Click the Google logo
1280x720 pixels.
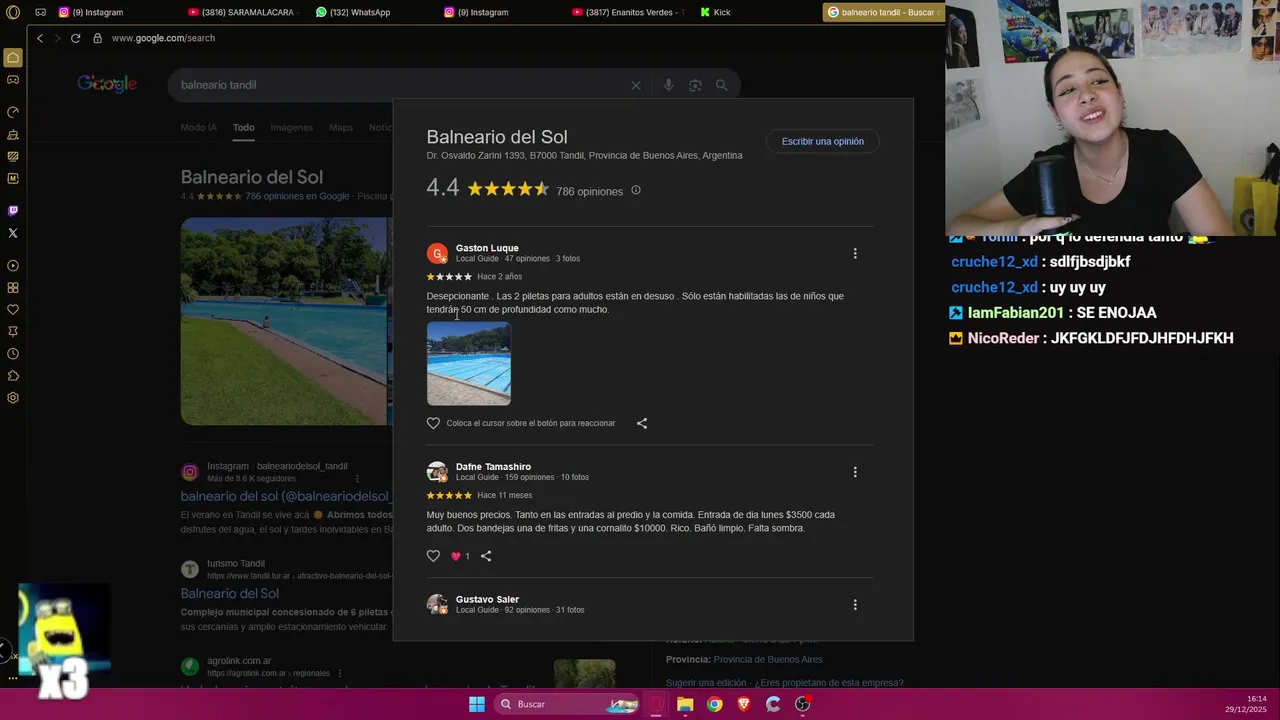[107, 84]
